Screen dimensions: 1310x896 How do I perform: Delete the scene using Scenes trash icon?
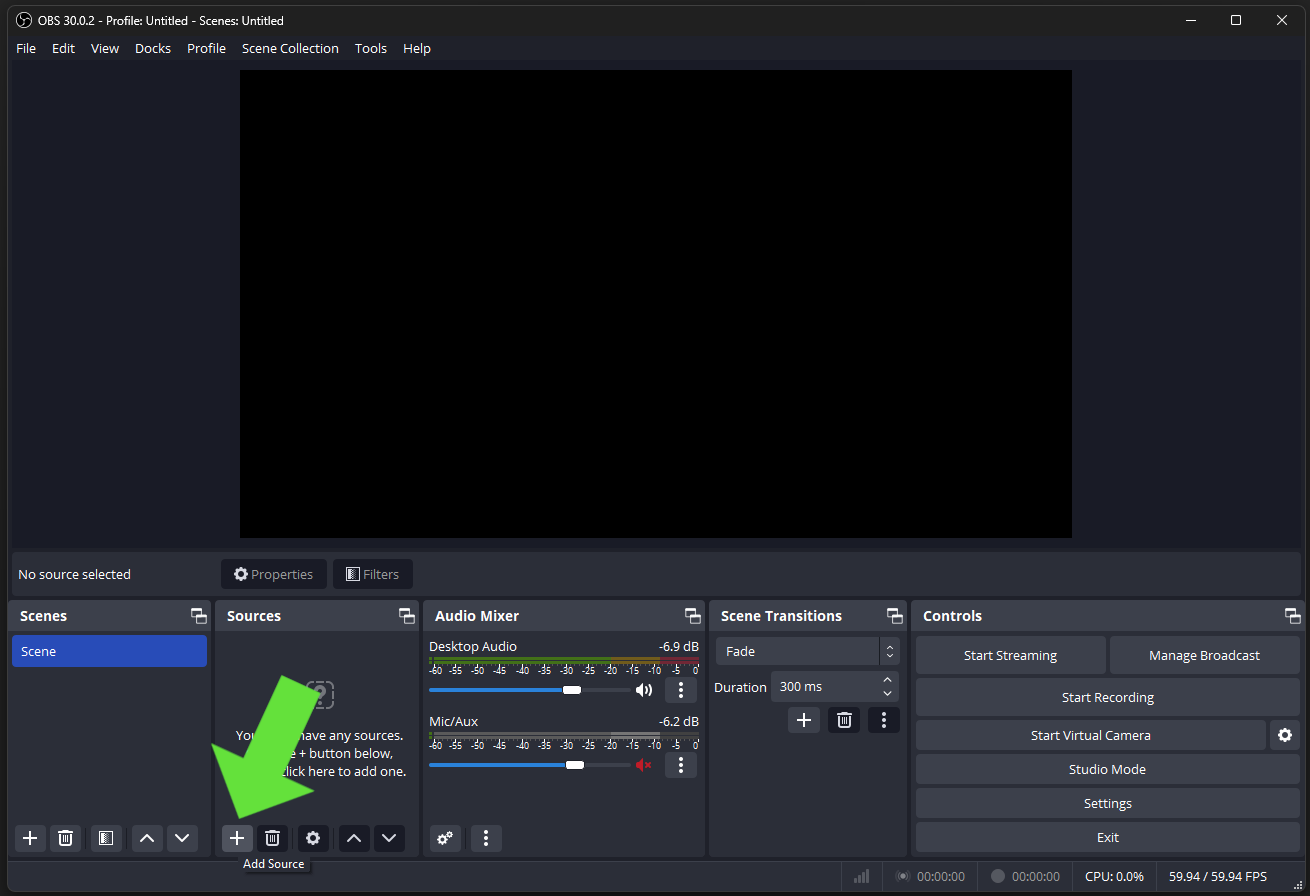(65, 838)
